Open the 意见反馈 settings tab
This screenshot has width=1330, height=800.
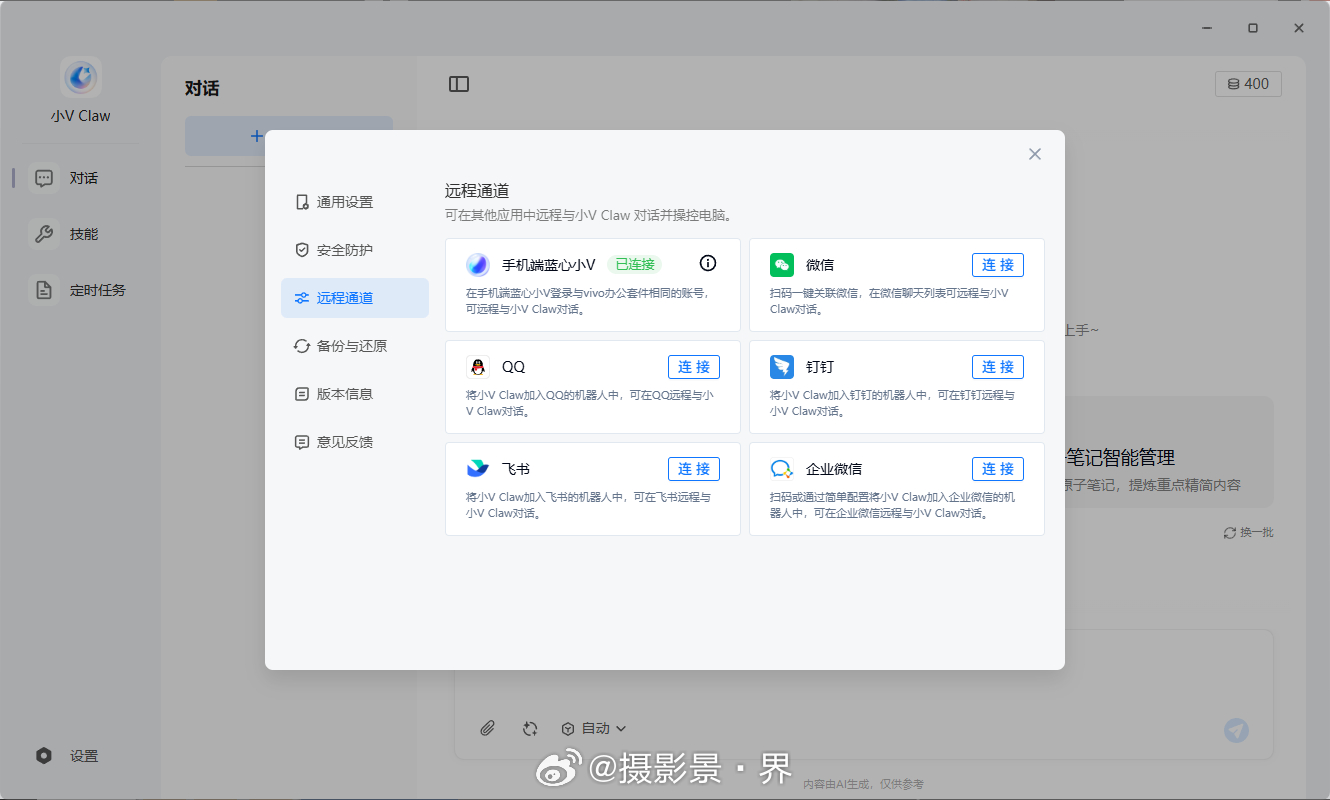pyautogui.click(x=355, y=442)
